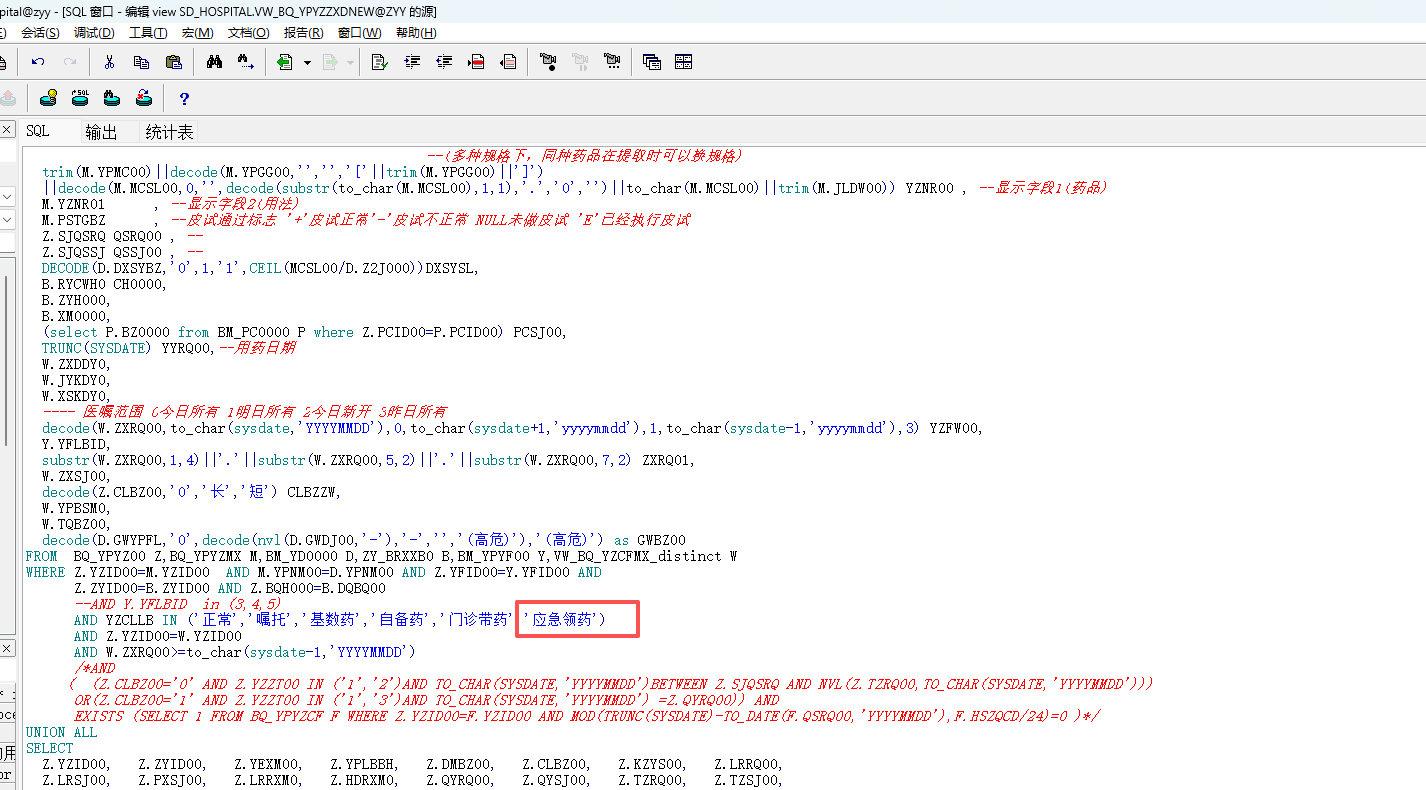The width and height of the screenshot is (1426, 790).
Task: Open the 工具(T) menu
Action: click(x=148, y=32)
